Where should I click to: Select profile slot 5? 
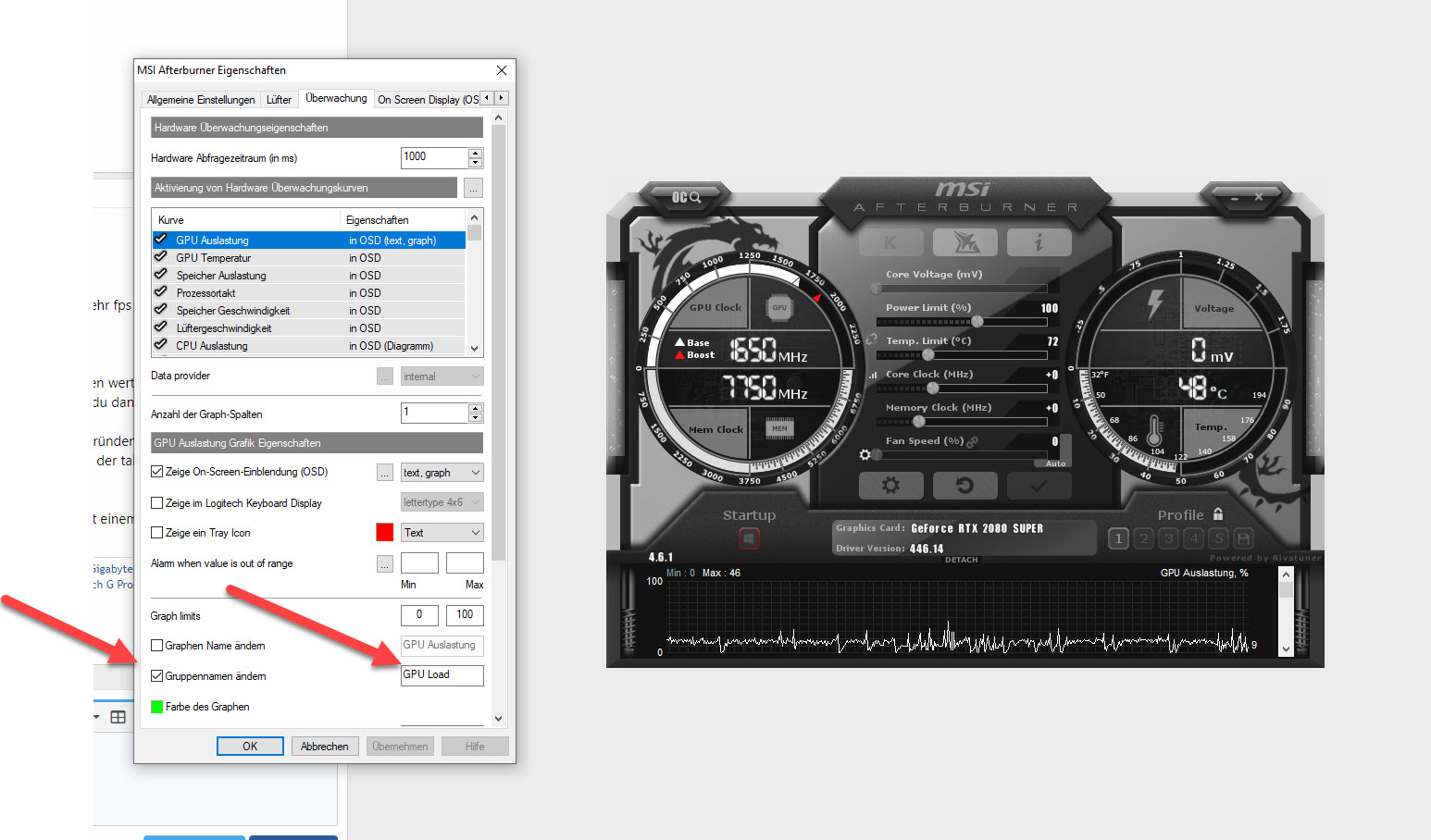pos(1219,538)
